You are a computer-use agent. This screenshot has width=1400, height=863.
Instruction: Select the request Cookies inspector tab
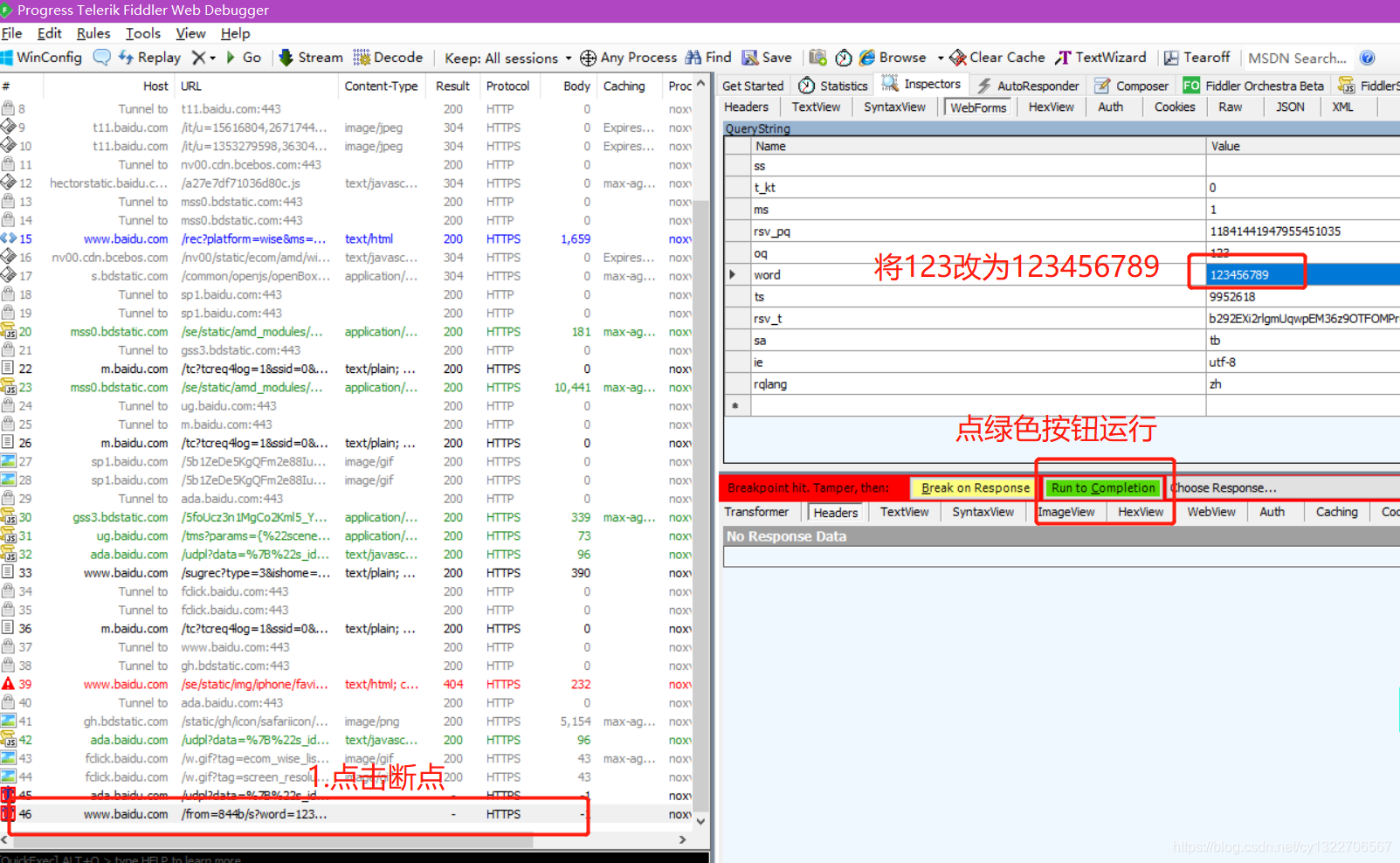coord(1174,107)
